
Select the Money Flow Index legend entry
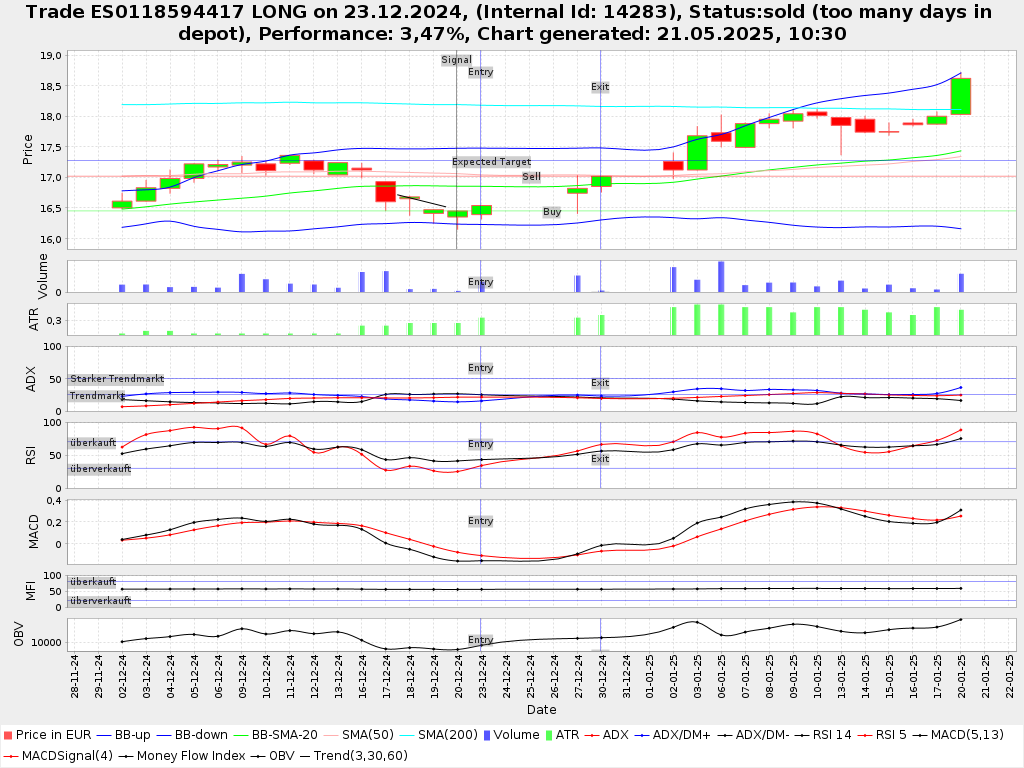tap(180, 755)
